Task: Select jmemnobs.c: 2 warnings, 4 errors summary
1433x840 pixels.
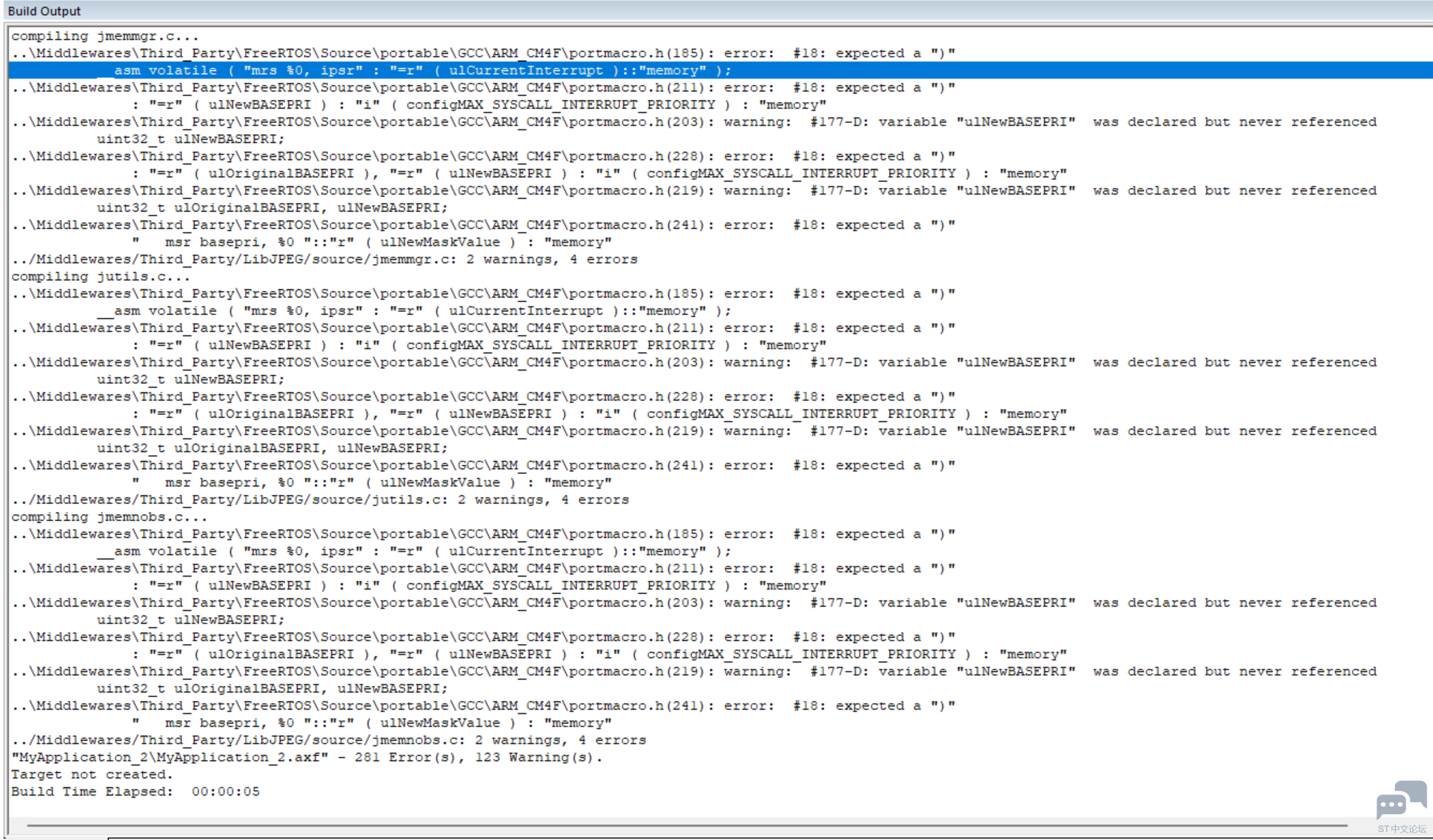Action: [329, 740]
